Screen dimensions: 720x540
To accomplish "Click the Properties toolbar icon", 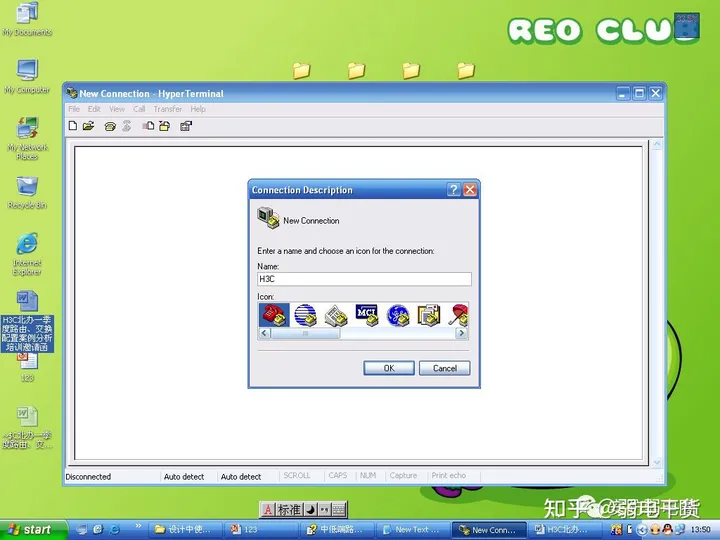I will pos(186,126).
